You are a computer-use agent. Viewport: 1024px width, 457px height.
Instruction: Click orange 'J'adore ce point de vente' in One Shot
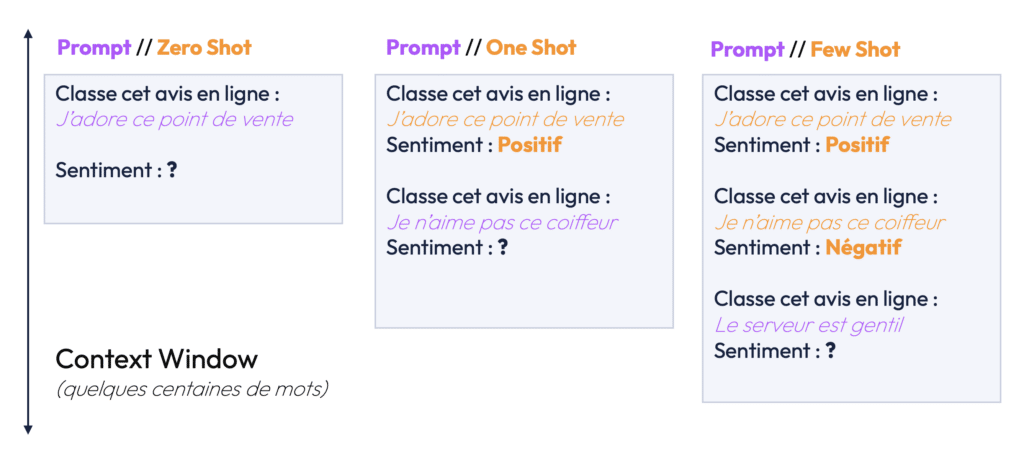[505, 119]
